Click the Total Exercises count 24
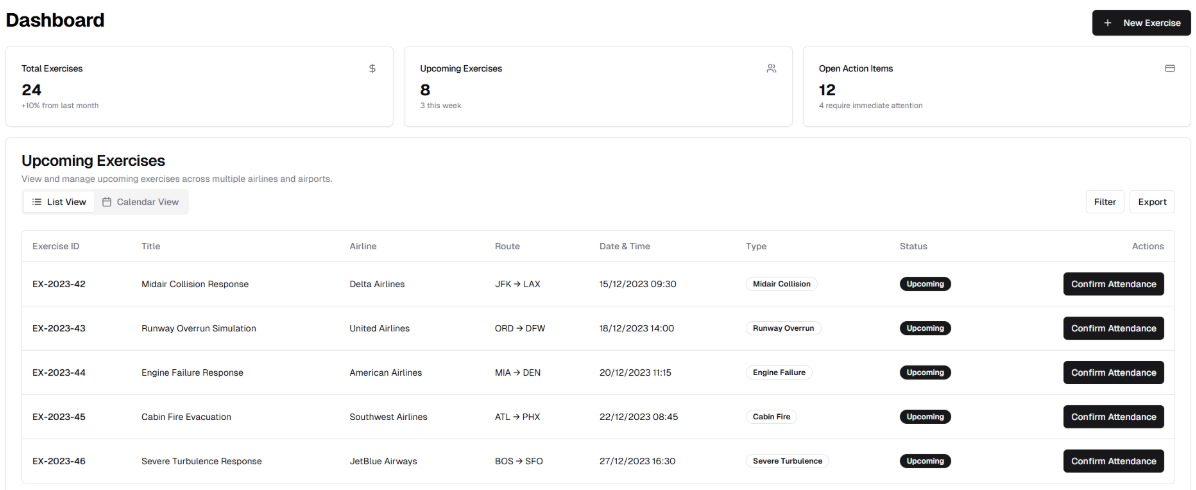This screenshot has height=490, width=1196. coord(31,89)
